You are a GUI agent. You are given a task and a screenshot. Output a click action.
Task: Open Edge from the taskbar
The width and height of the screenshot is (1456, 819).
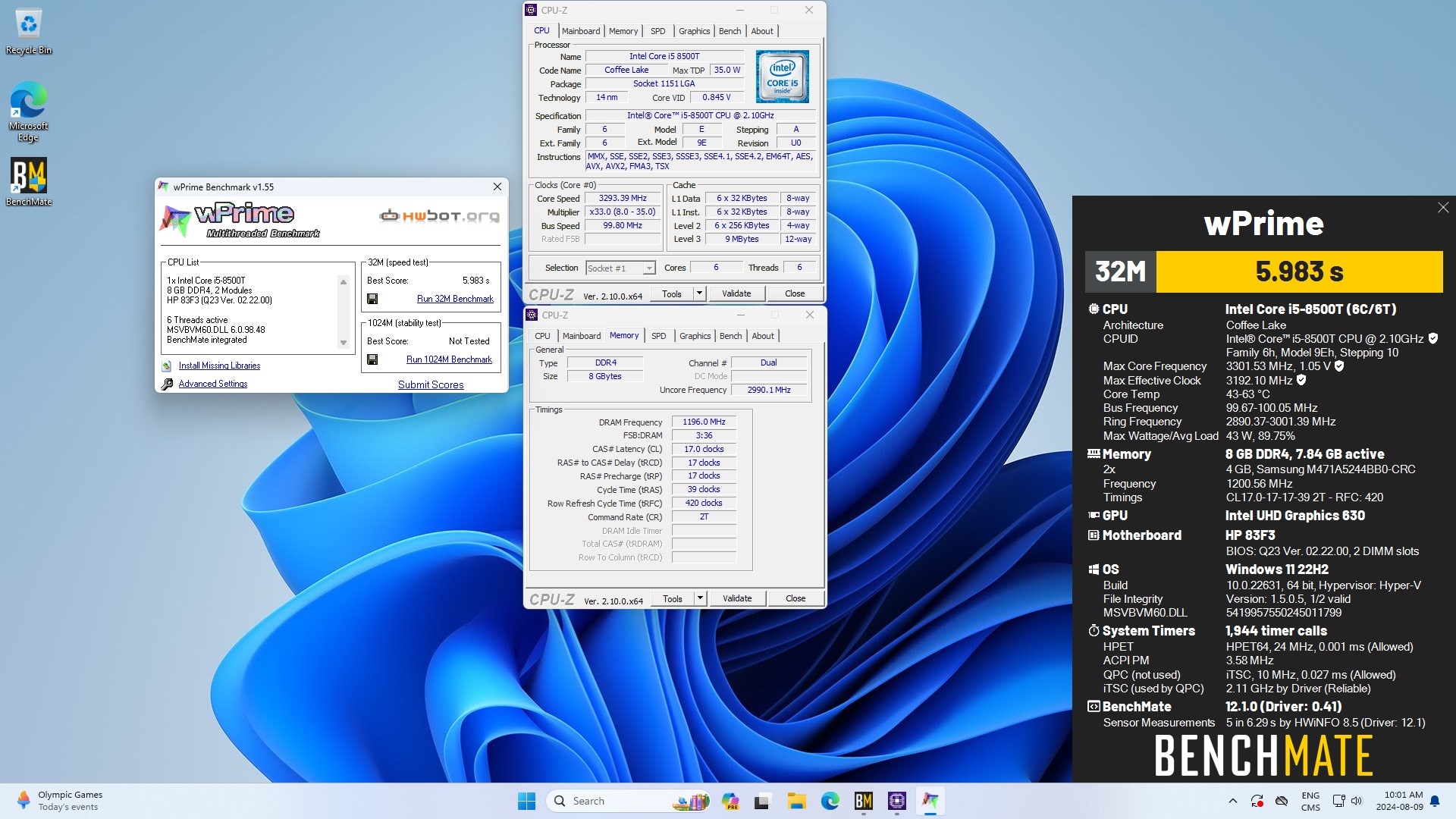coord(830,801)
